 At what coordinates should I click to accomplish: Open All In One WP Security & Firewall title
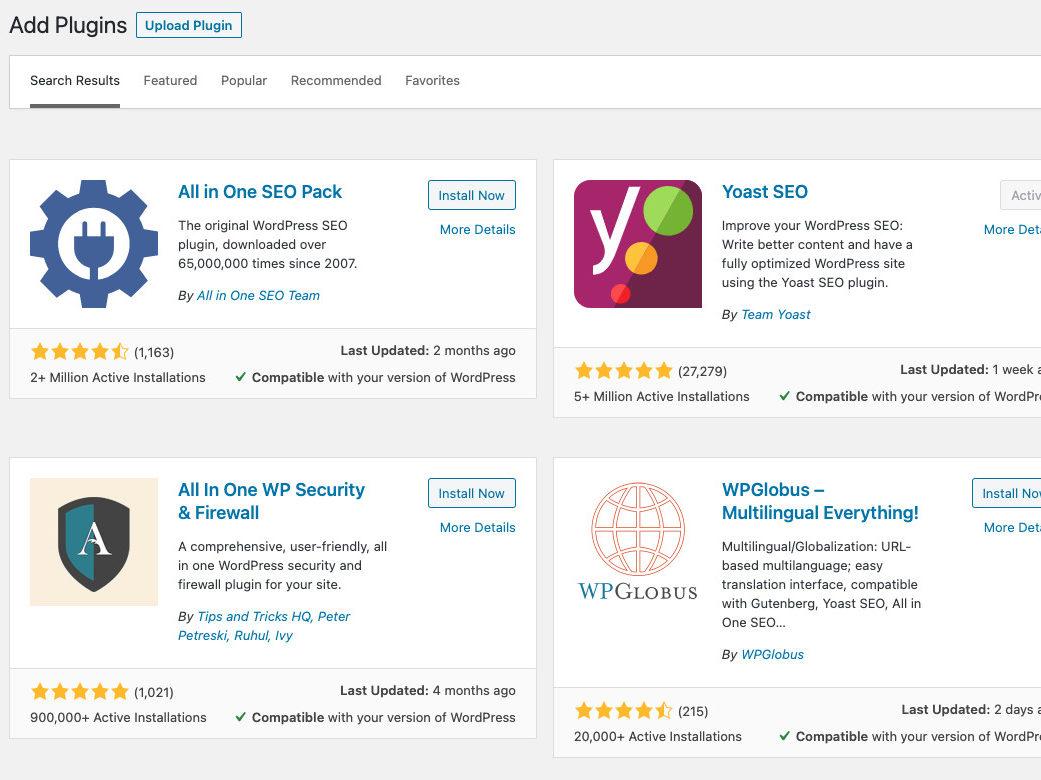271,501
